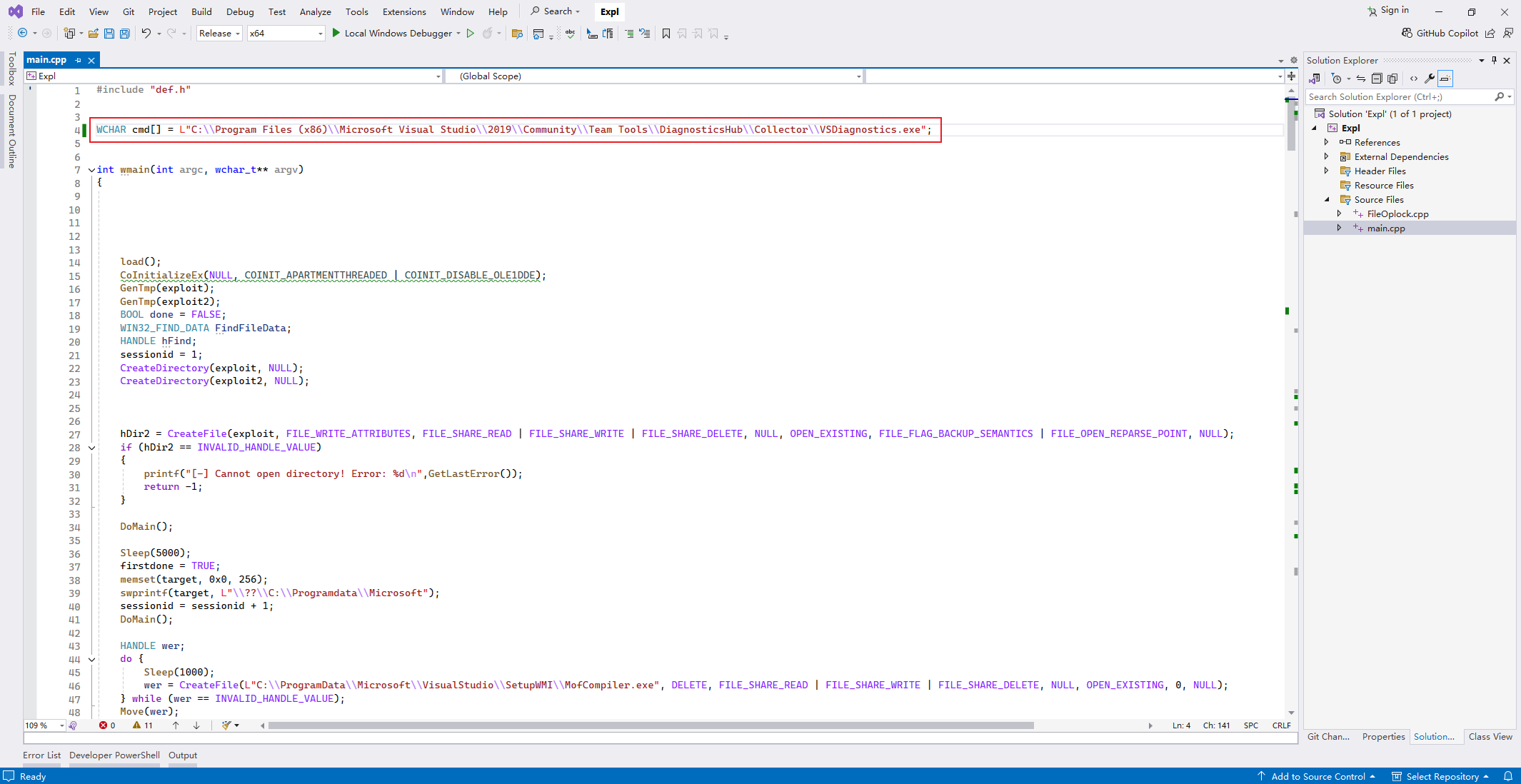
Task: Click the New Project icon in toolbar
Action: coord(69,33)
